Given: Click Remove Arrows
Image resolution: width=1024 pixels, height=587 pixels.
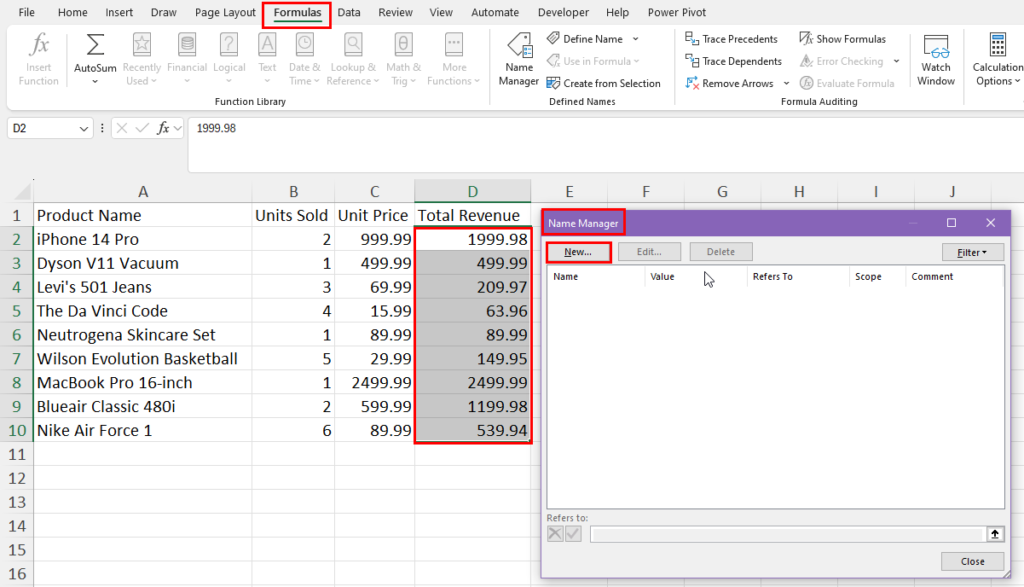Looking at the screenshot, I should 729,84.
